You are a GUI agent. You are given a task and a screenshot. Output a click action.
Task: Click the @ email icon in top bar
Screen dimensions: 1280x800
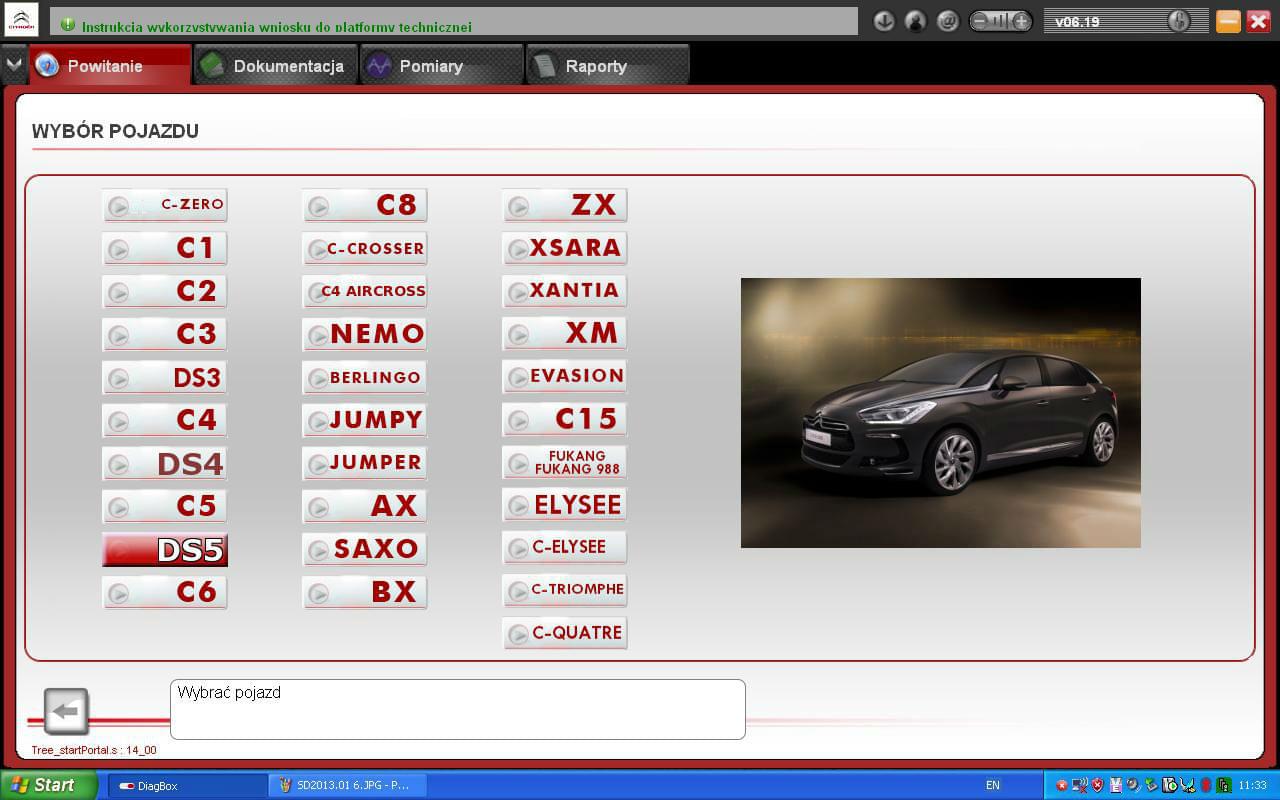(948, 21)
